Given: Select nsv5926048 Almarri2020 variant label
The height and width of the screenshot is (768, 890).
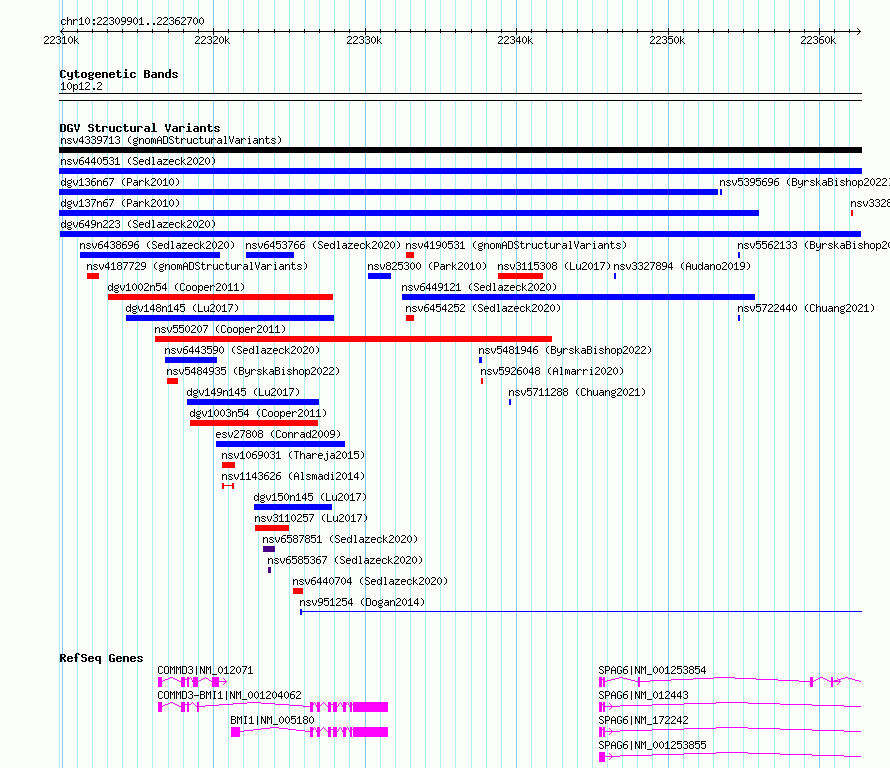Looking at the screenshot, I should pos(552,371).
